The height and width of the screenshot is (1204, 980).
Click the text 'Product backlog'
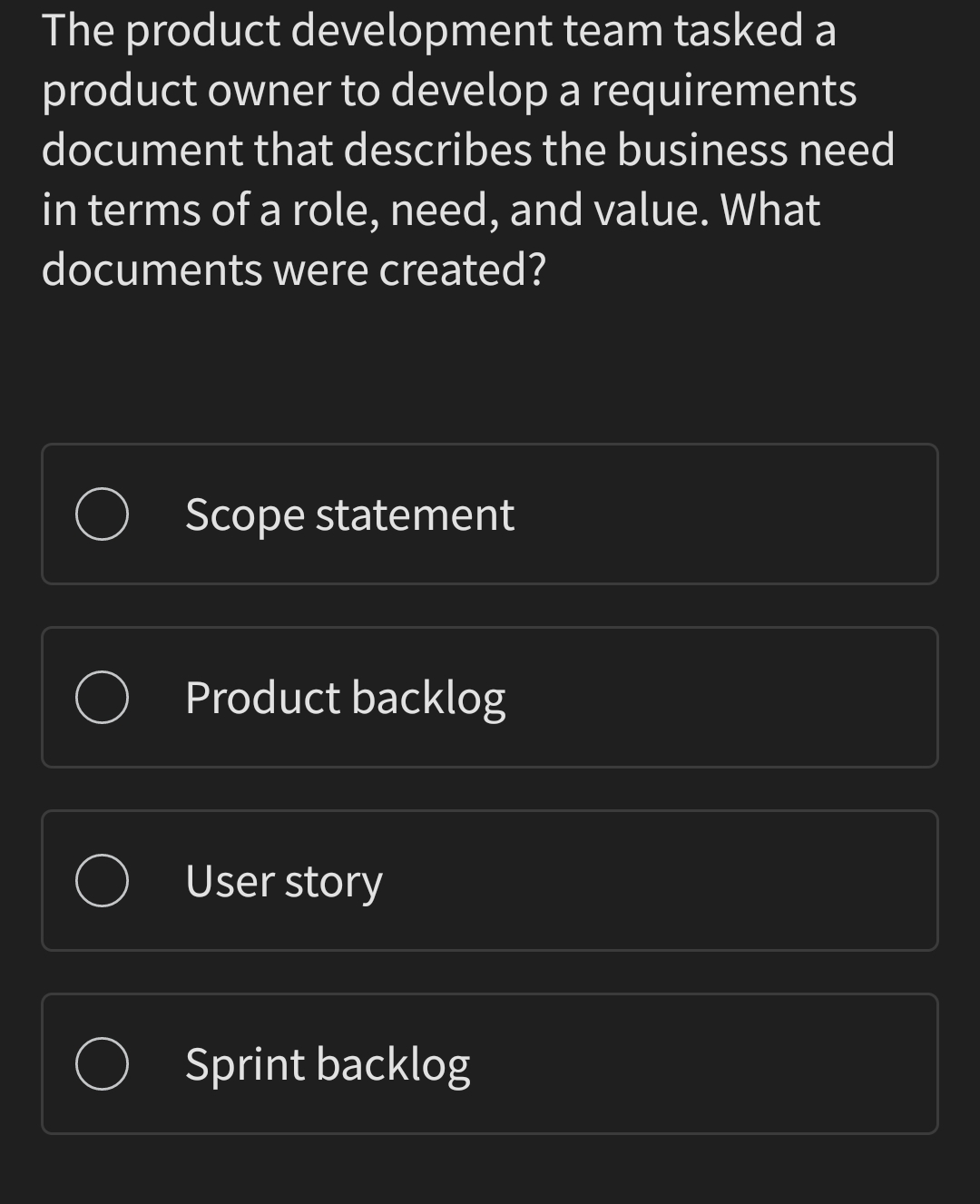point(345,698)
